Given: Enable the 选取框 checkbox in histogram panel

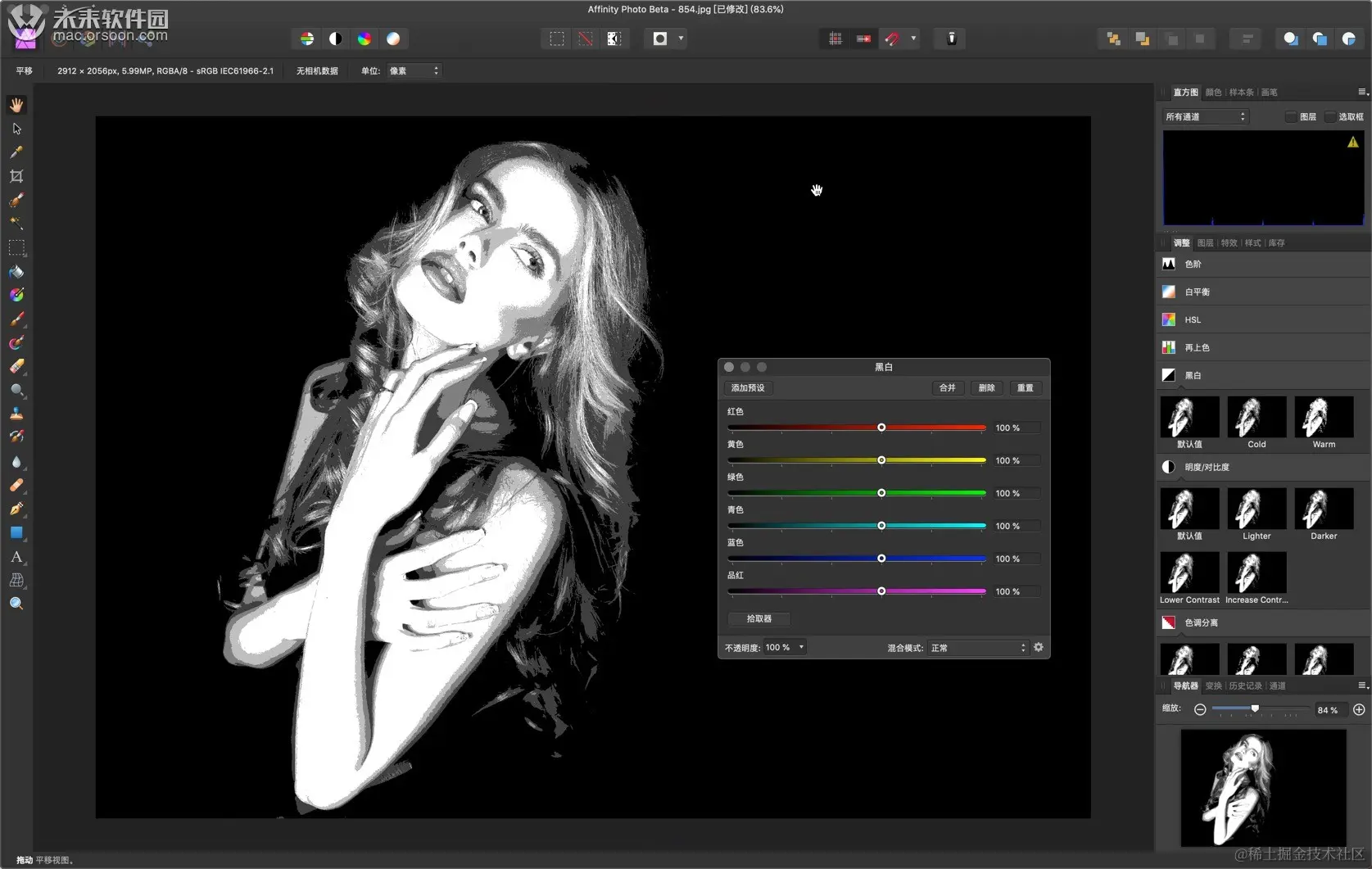Looking at the screenshot, I should (1330, 117).
